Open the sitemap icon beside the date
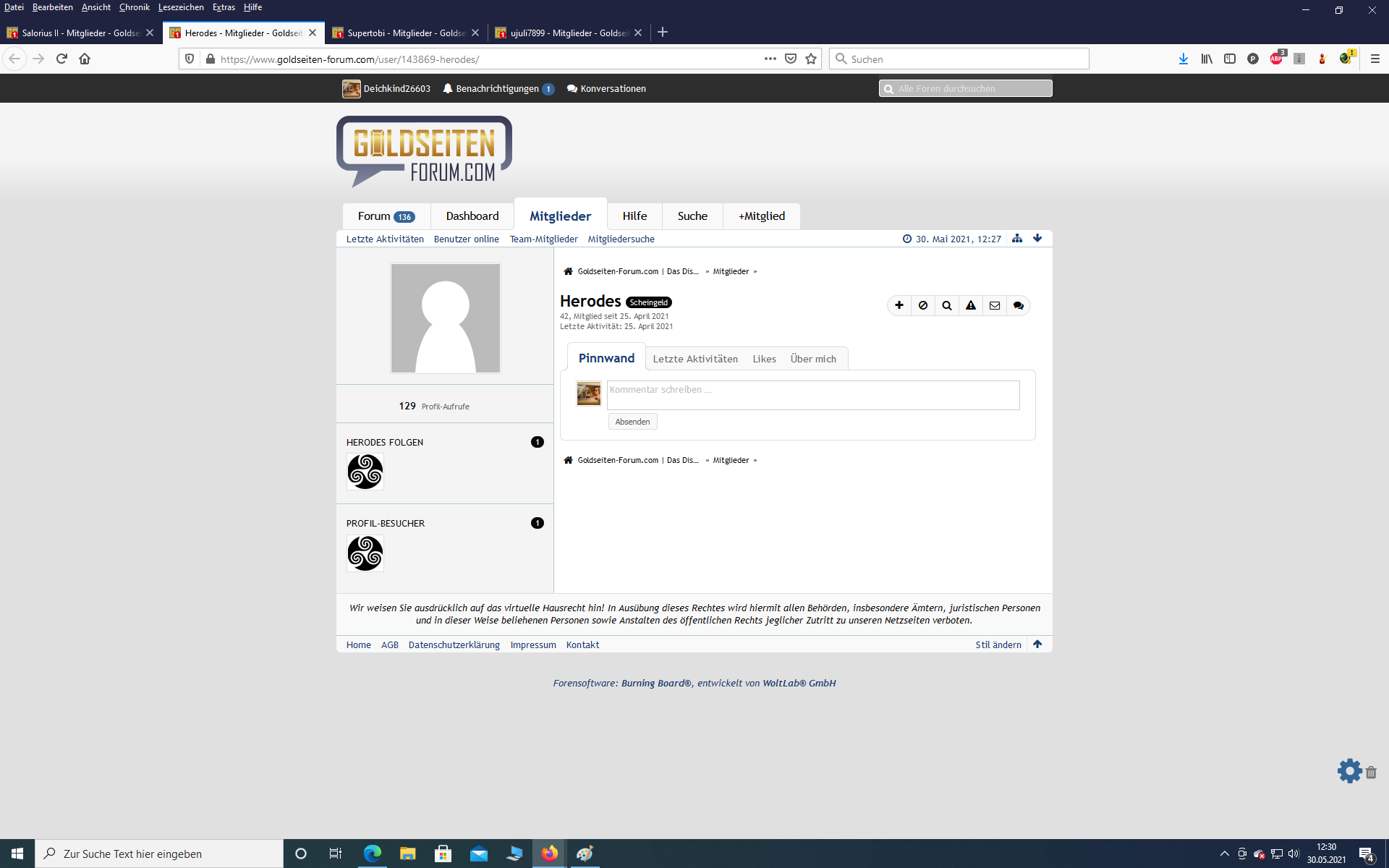Image resolution: width=1389 pixels, height=868 pixels. coord(1017,239)
